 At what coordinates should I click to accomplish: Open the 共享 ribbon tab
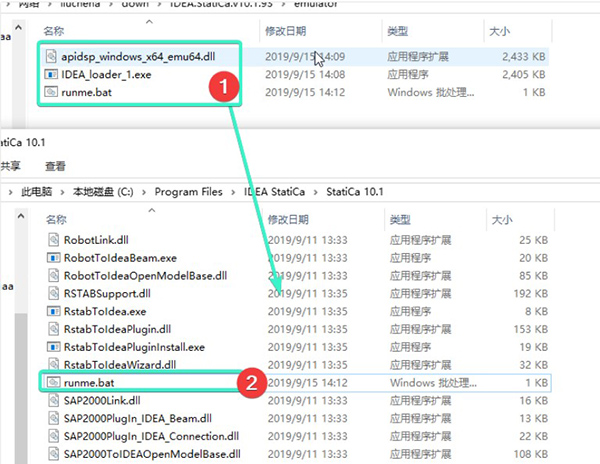[10, 166]
